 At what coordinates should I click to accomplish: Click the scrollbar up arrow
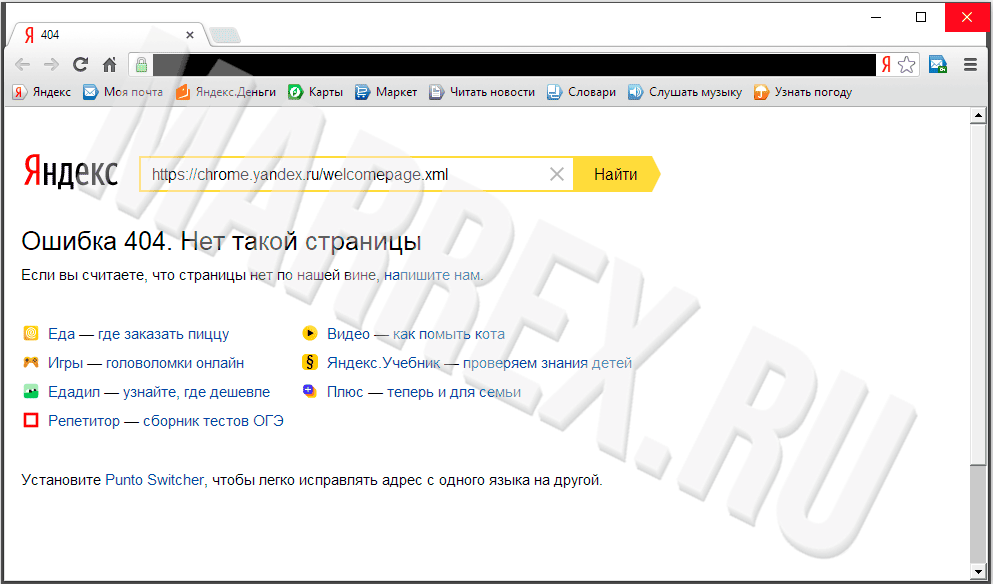[x=978, y=116]
